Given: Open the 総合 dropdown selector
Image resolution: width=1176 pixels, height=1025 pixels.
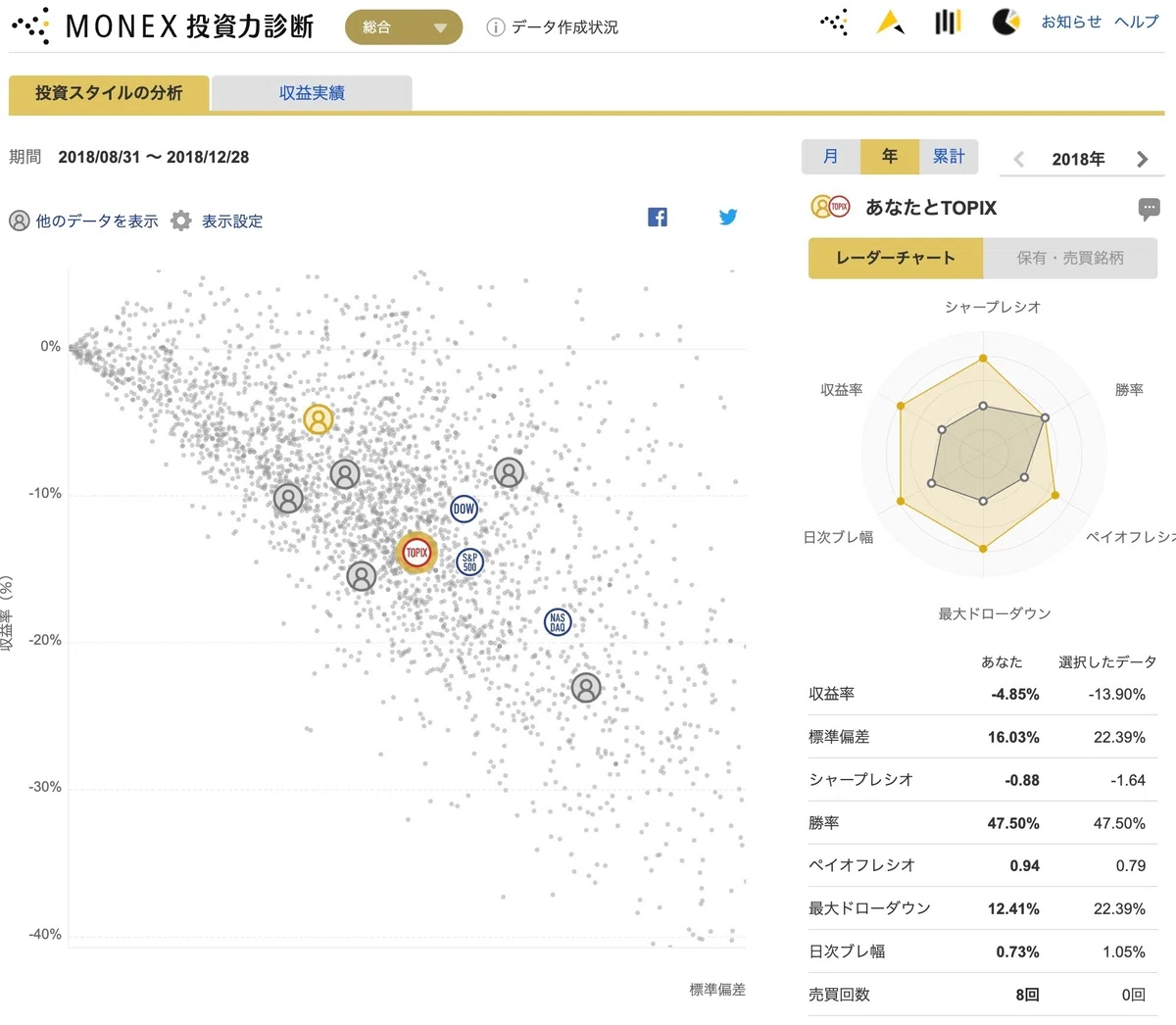Looking at the screenshot, I should pos(404,27).
